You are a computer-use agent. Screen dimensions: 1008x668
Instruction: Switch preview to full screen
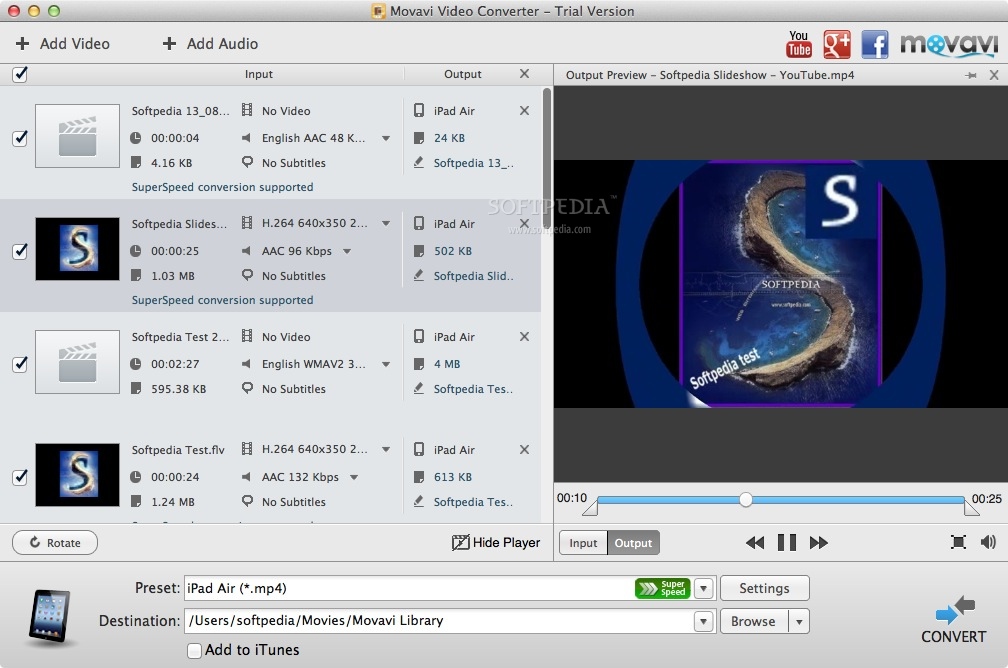[x=958, y=542]
